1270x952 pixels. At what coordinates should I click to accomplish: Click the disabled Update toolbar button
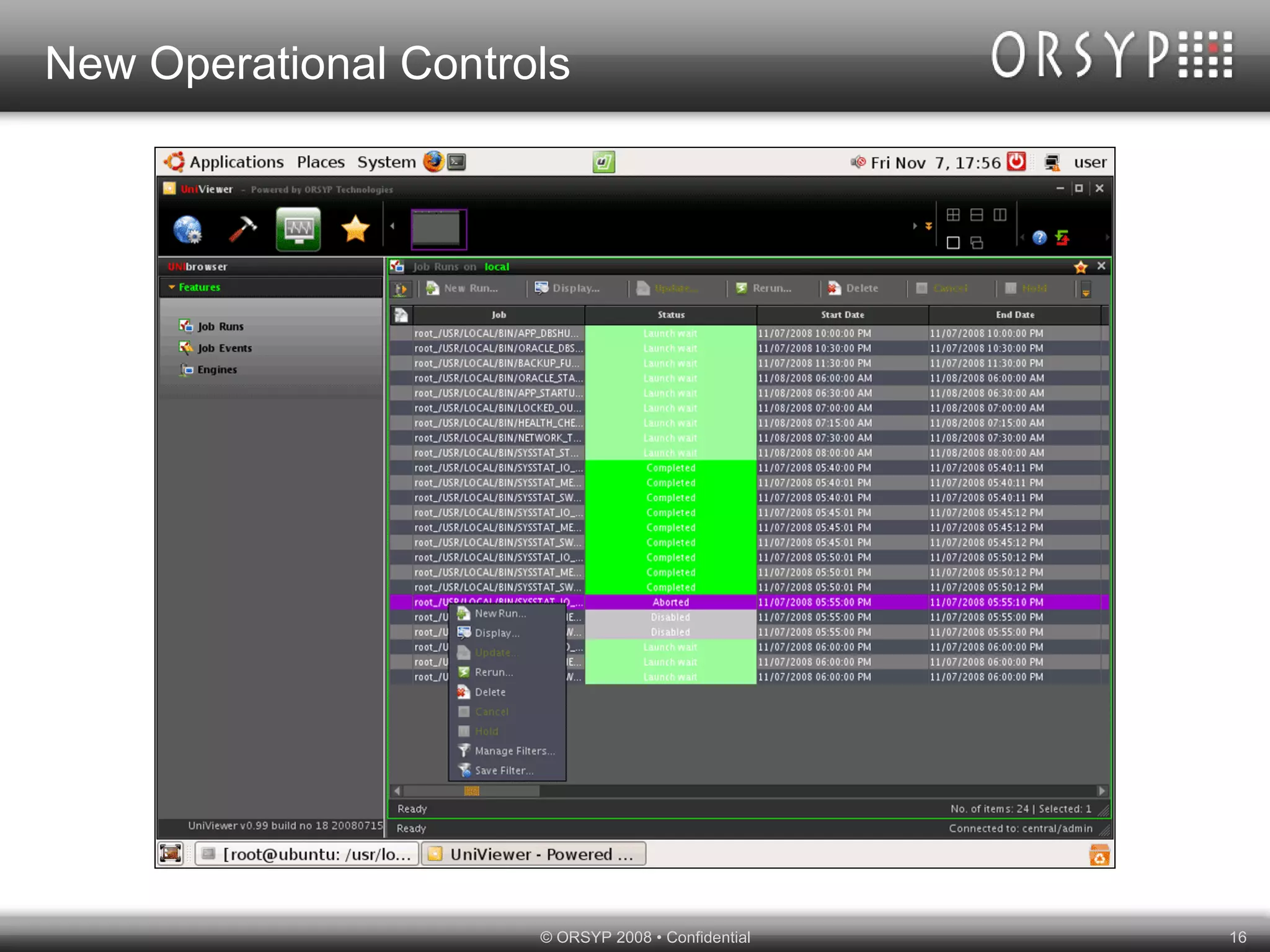point(667,288)
